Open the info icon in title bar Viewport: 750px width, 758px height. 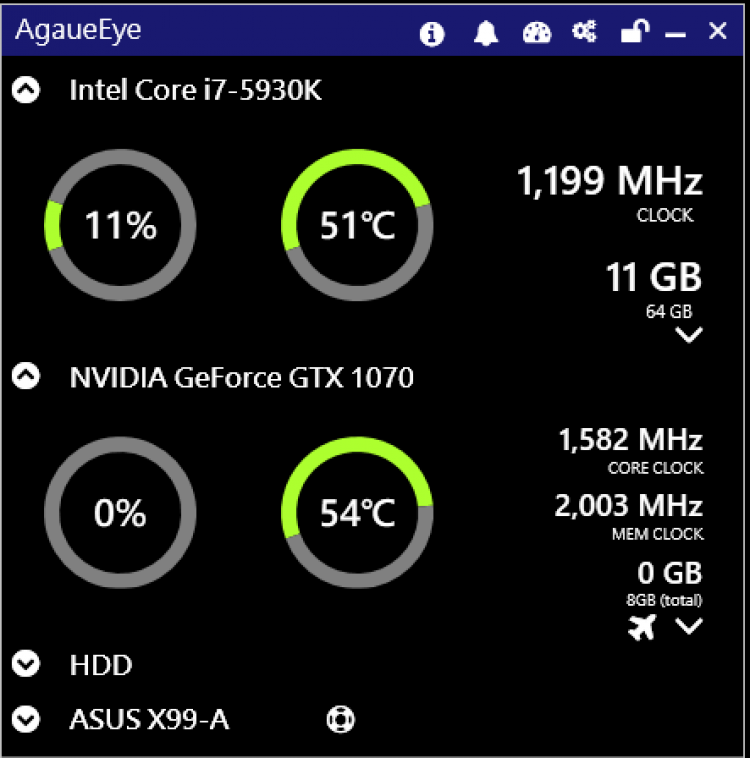point(432,34)
